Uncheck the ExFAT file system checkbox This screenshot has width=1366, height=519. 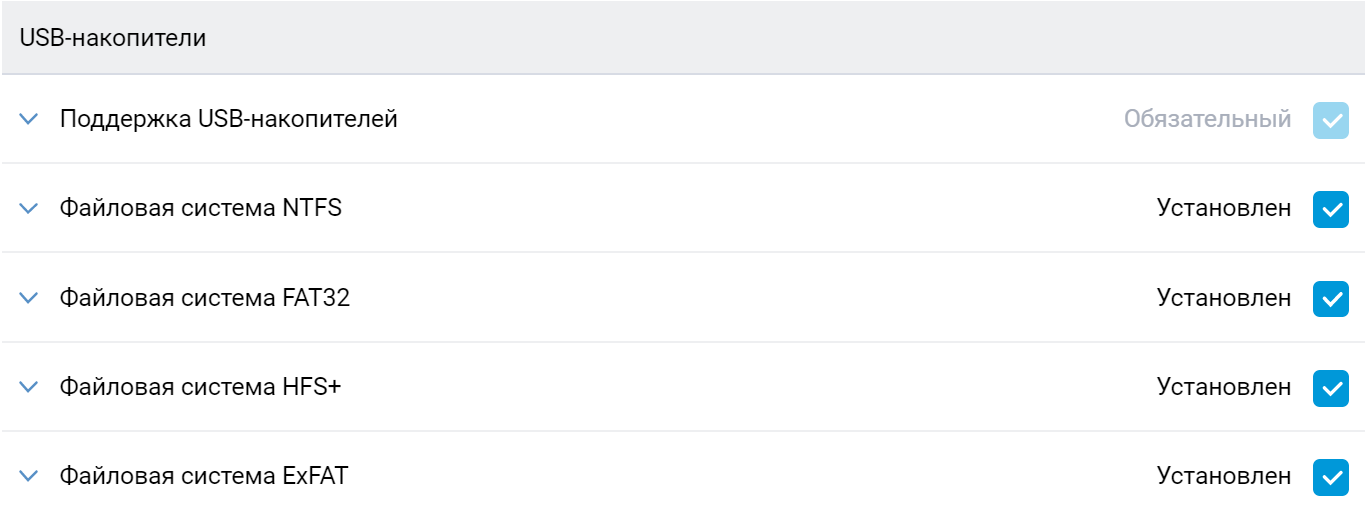tap(1330, 477)
